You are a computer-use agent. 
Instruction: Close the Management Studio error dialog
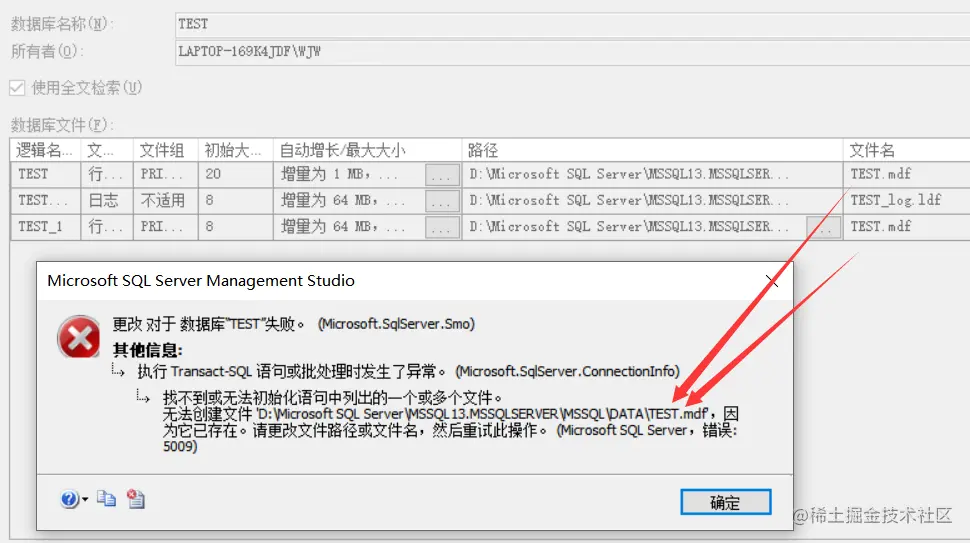pos(772,281)
